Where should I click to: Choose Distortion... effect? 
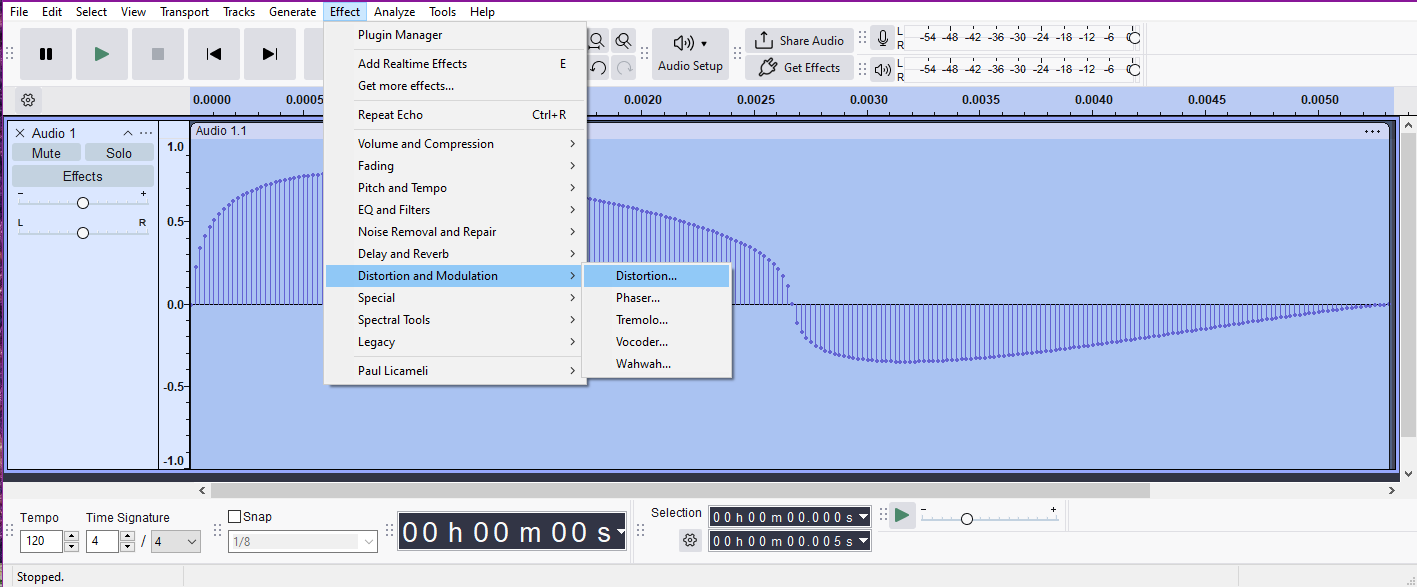(x=657, y=276)
